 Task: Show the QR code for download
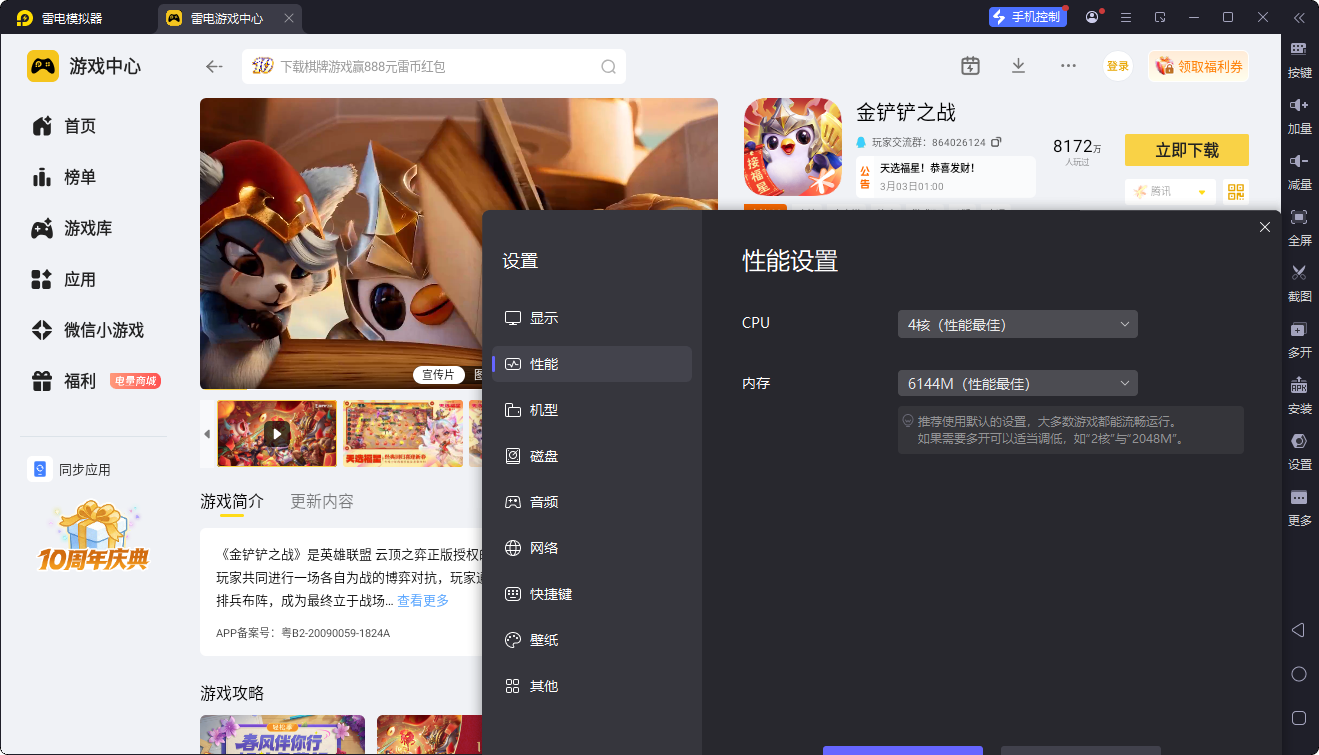point(1237,192)
